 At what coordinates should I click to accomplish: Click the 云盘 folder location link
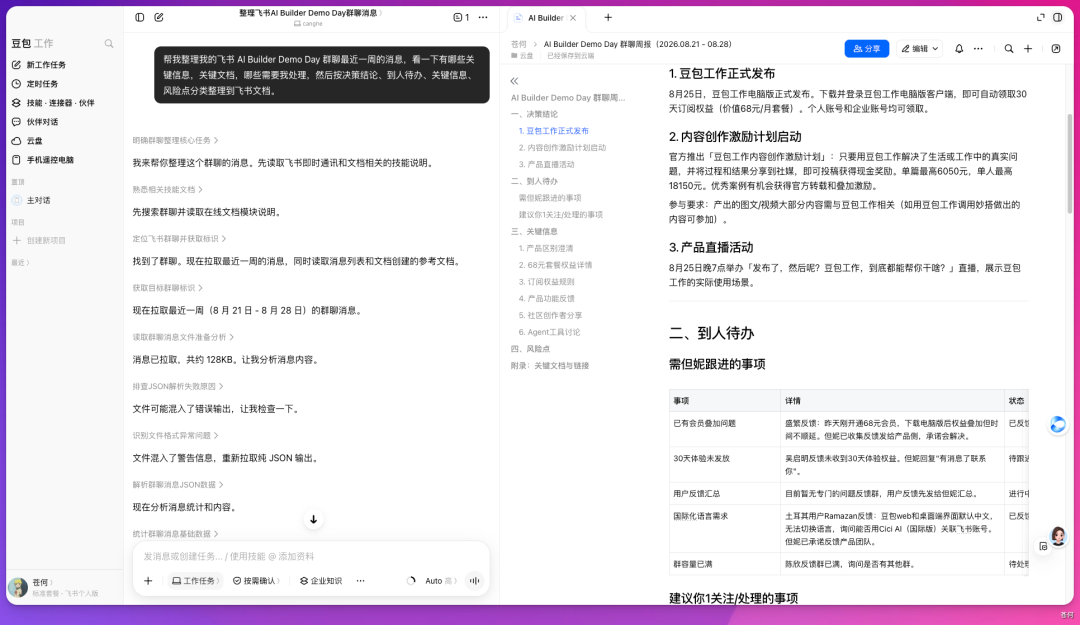(523, 56)
